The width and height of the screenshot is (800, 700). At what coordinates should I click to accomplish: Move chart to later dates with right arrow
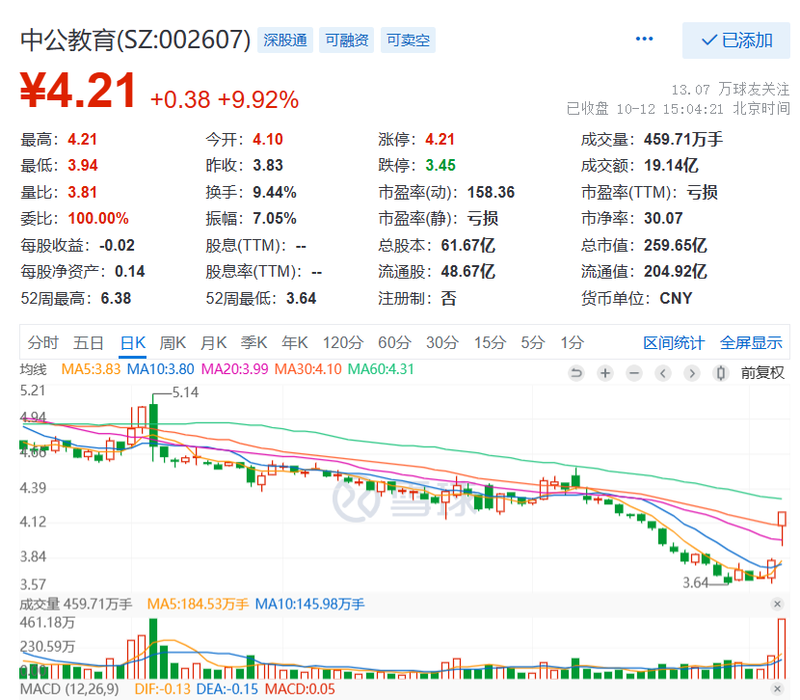click(692, 373)
